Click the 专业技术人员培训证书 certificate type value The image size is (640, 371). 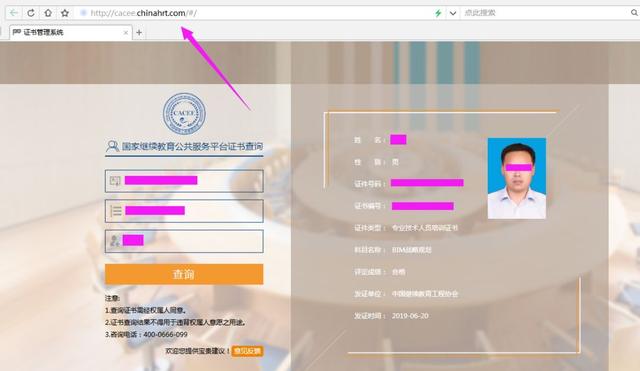(x=425, y=228)
